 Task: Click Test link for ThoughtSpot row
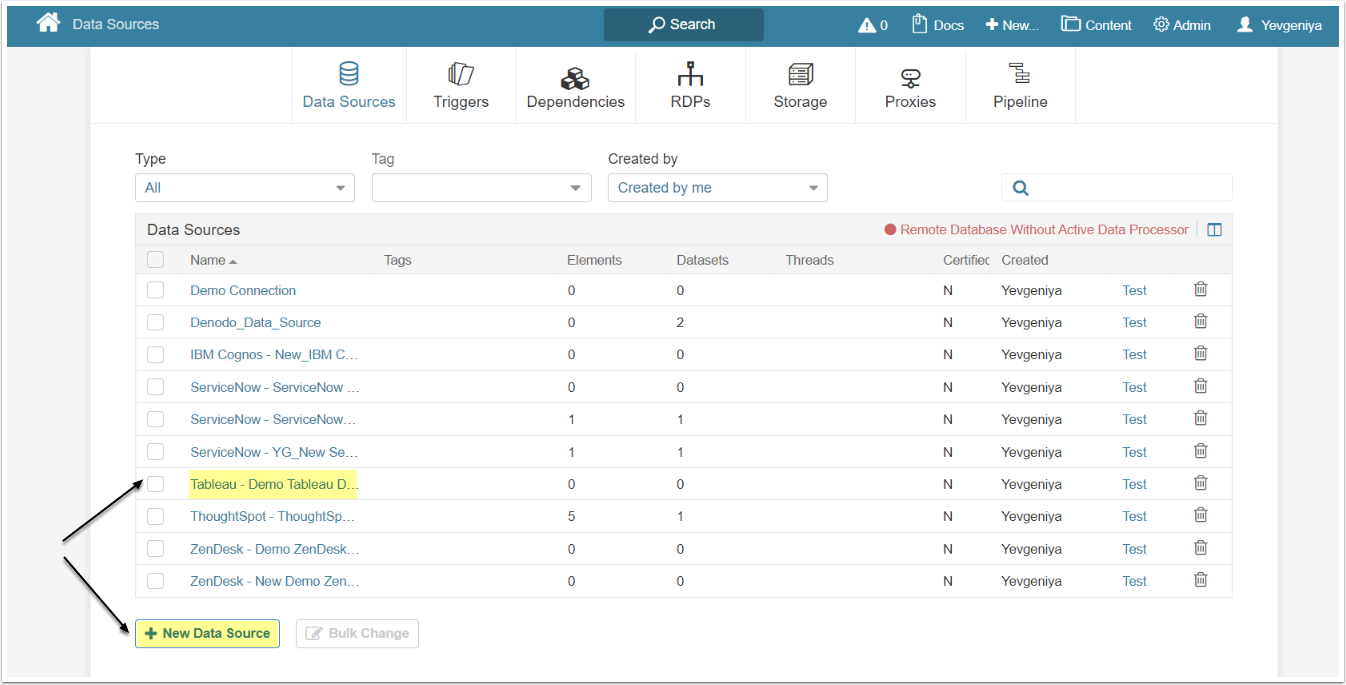(x=1134, y=516)
